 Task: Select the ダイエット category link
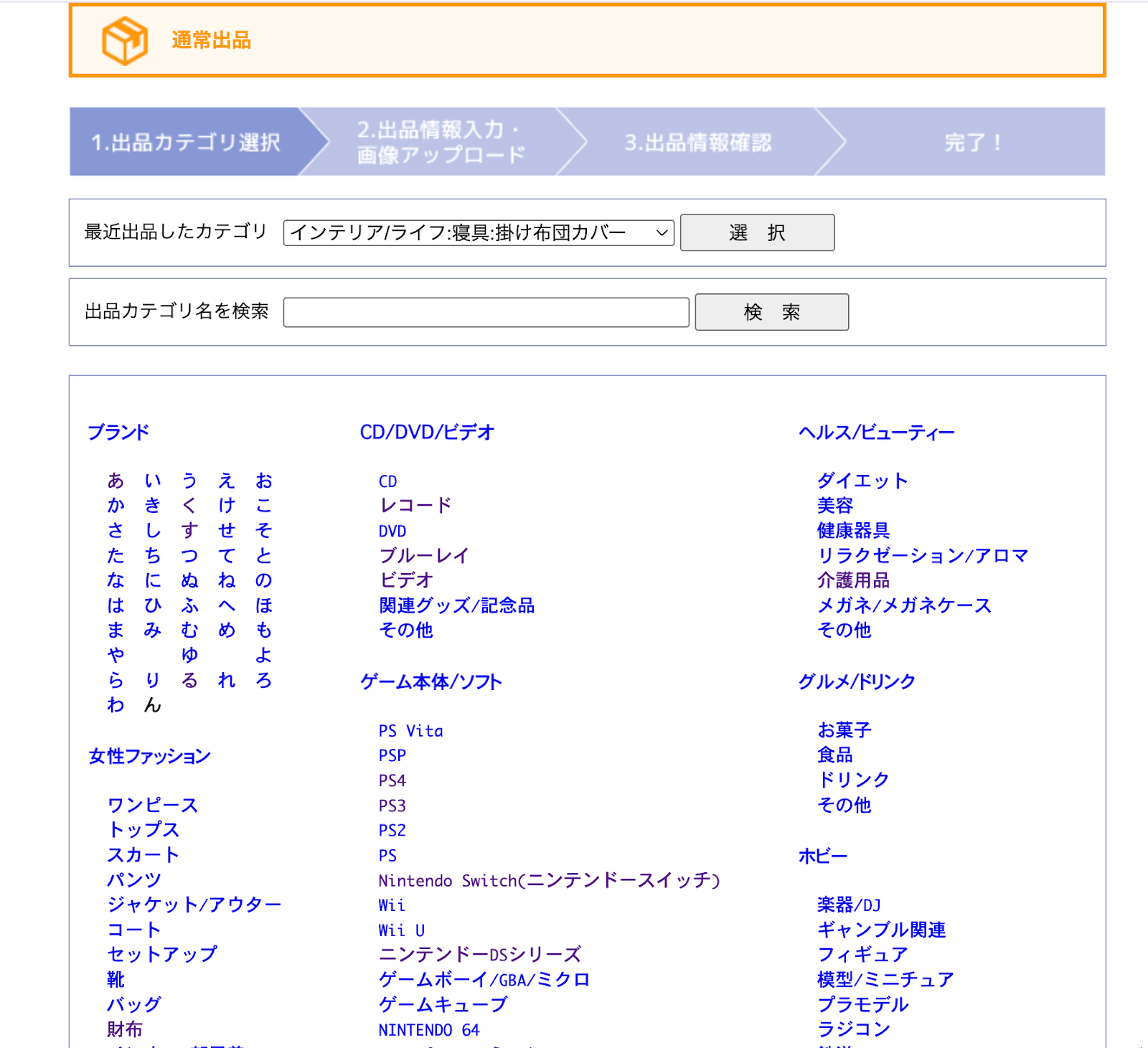click(x=862, y=481)
